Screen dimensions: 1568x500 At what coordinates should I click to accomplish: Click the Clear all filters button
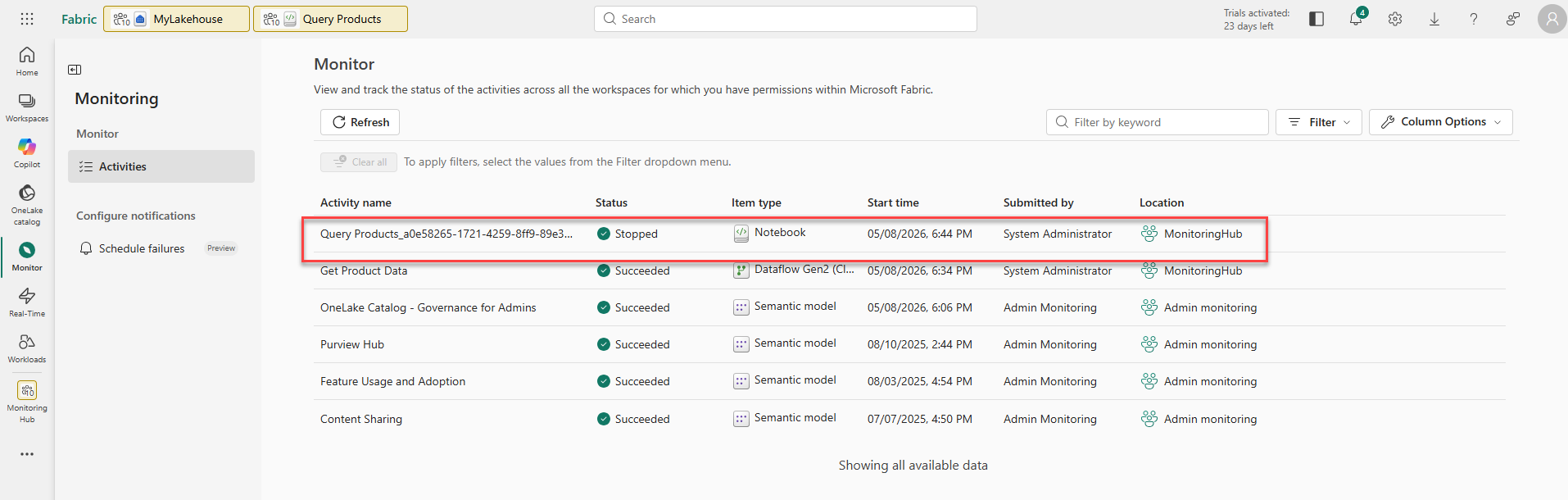(x=359, y=162)
